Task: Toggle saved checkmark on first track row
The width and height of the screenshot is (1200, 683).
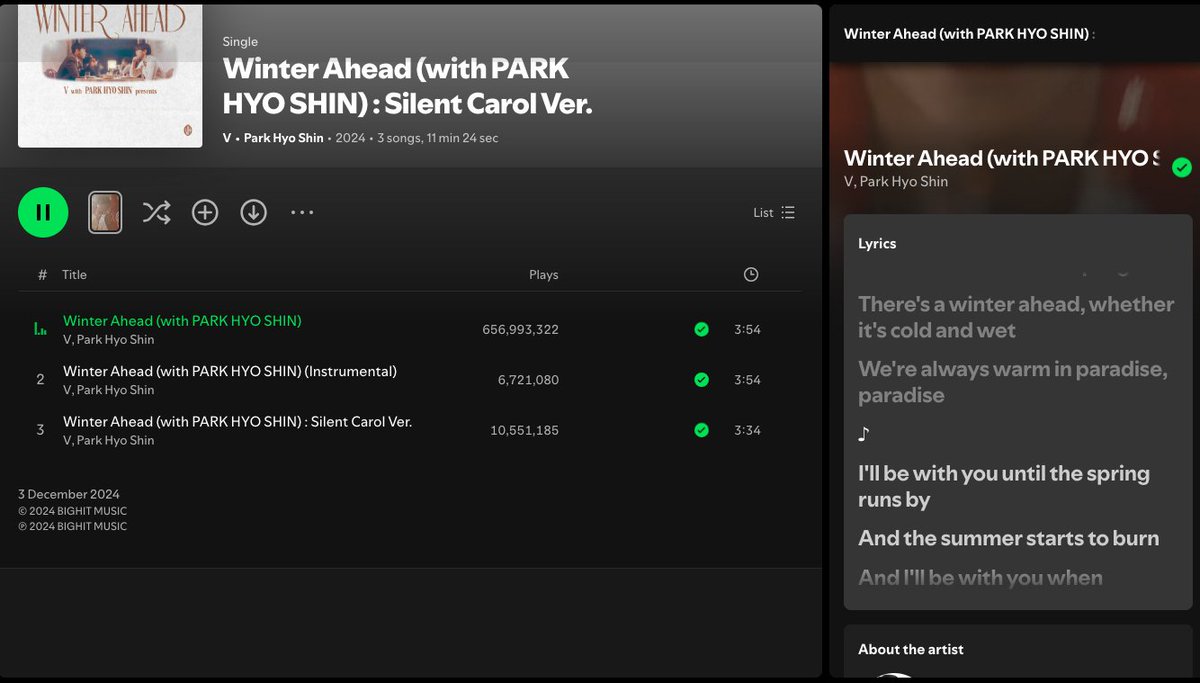Action: [x=701, y=329]
